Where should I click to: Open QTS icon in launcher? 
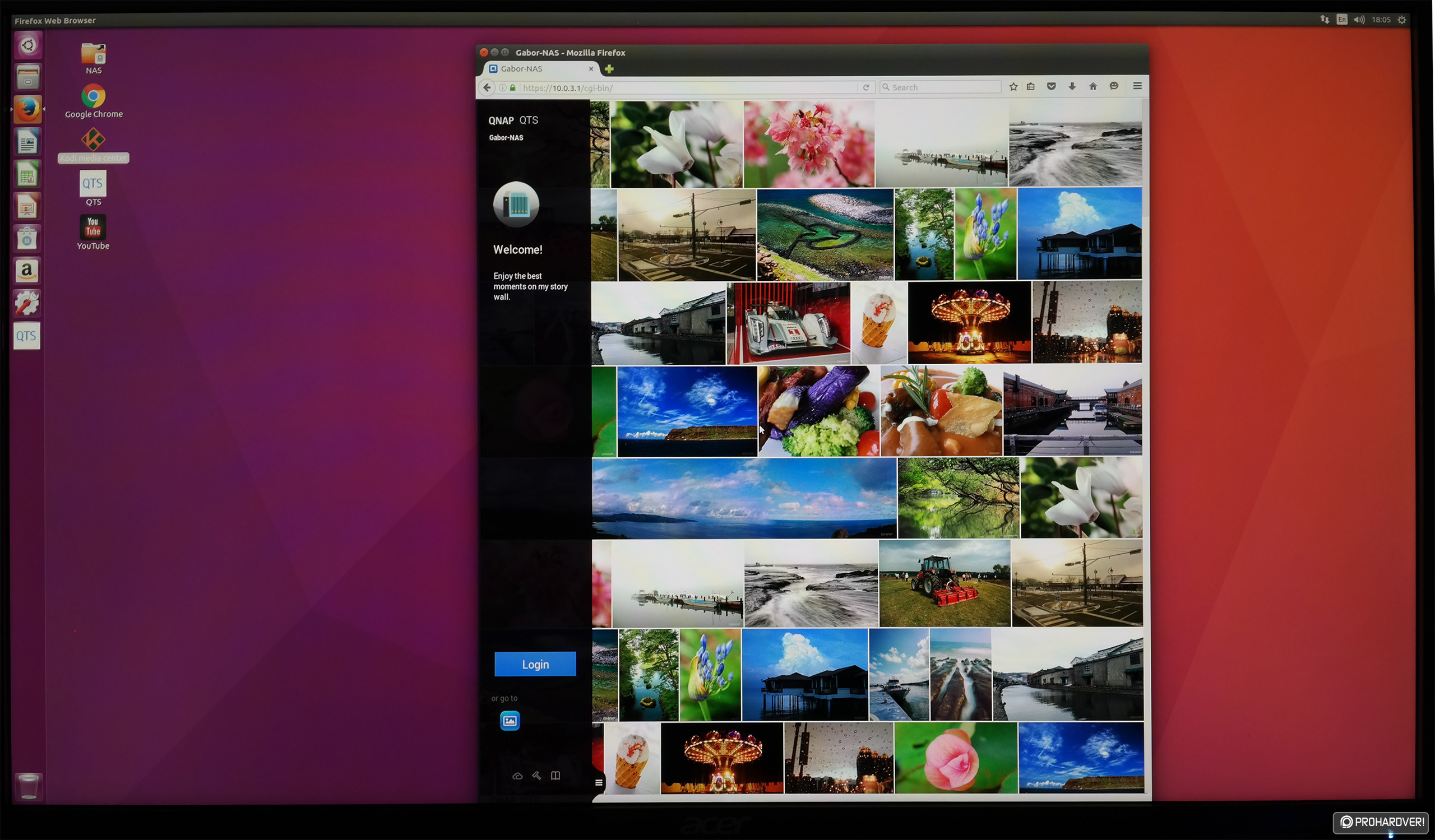click(x=27, y=336)
